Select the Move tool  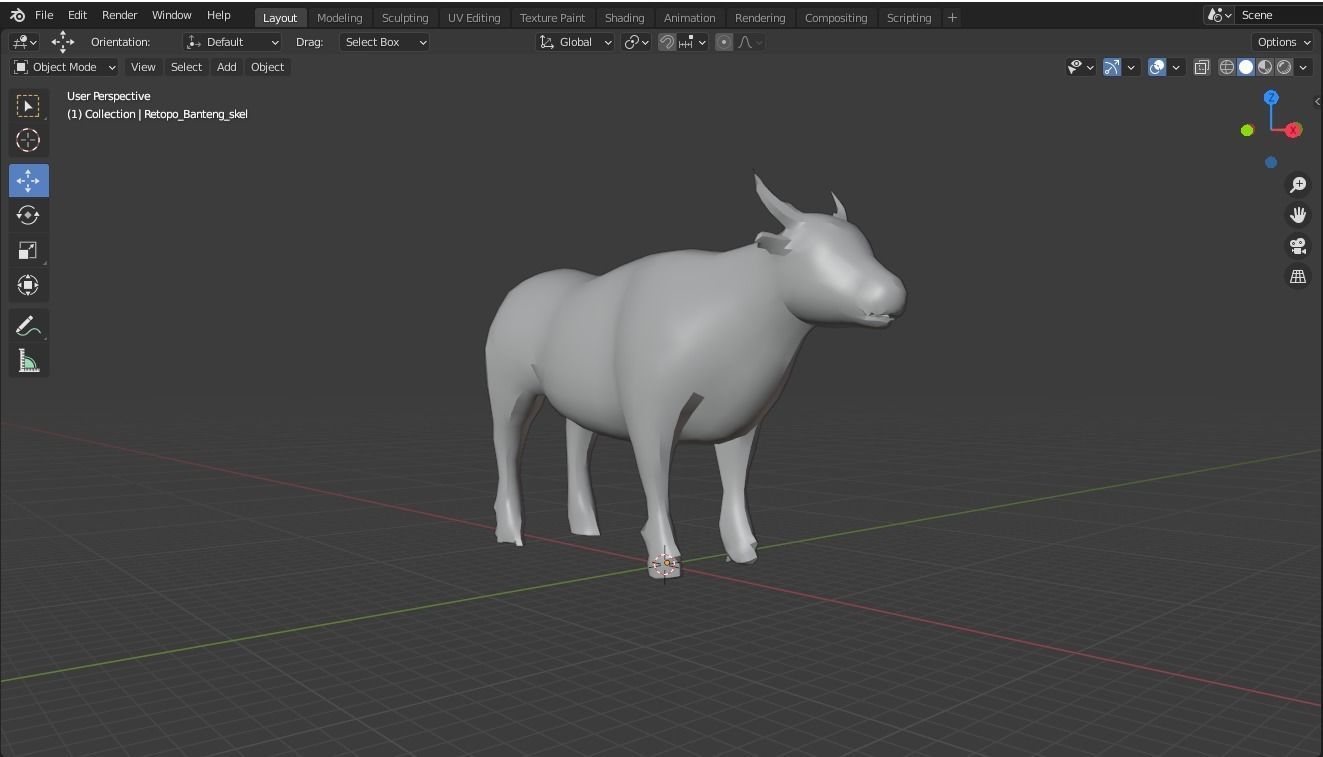pos(28,180)
